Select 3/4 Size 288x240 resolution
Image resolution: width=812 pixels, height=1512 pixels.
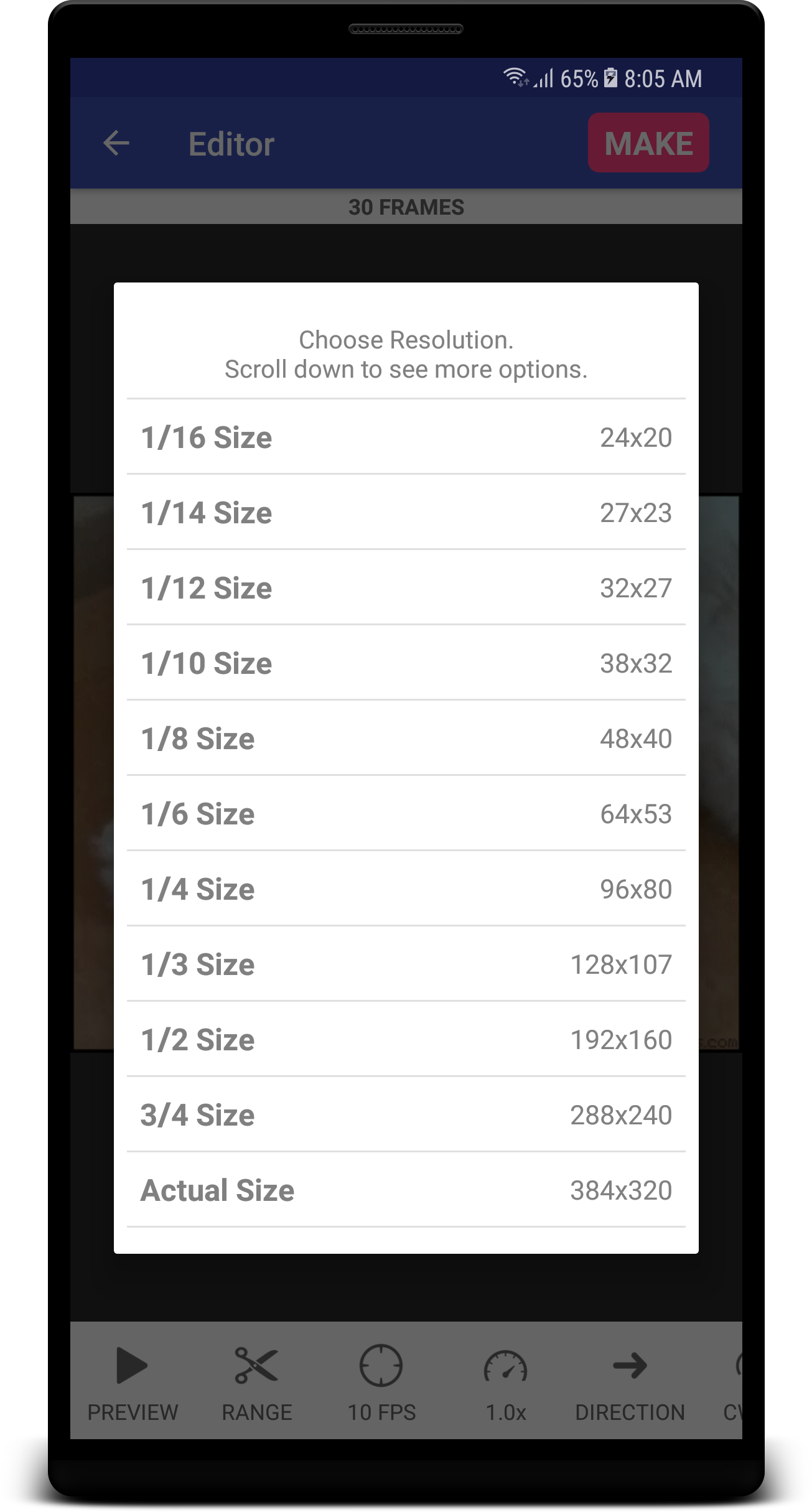coord(406,1115)
